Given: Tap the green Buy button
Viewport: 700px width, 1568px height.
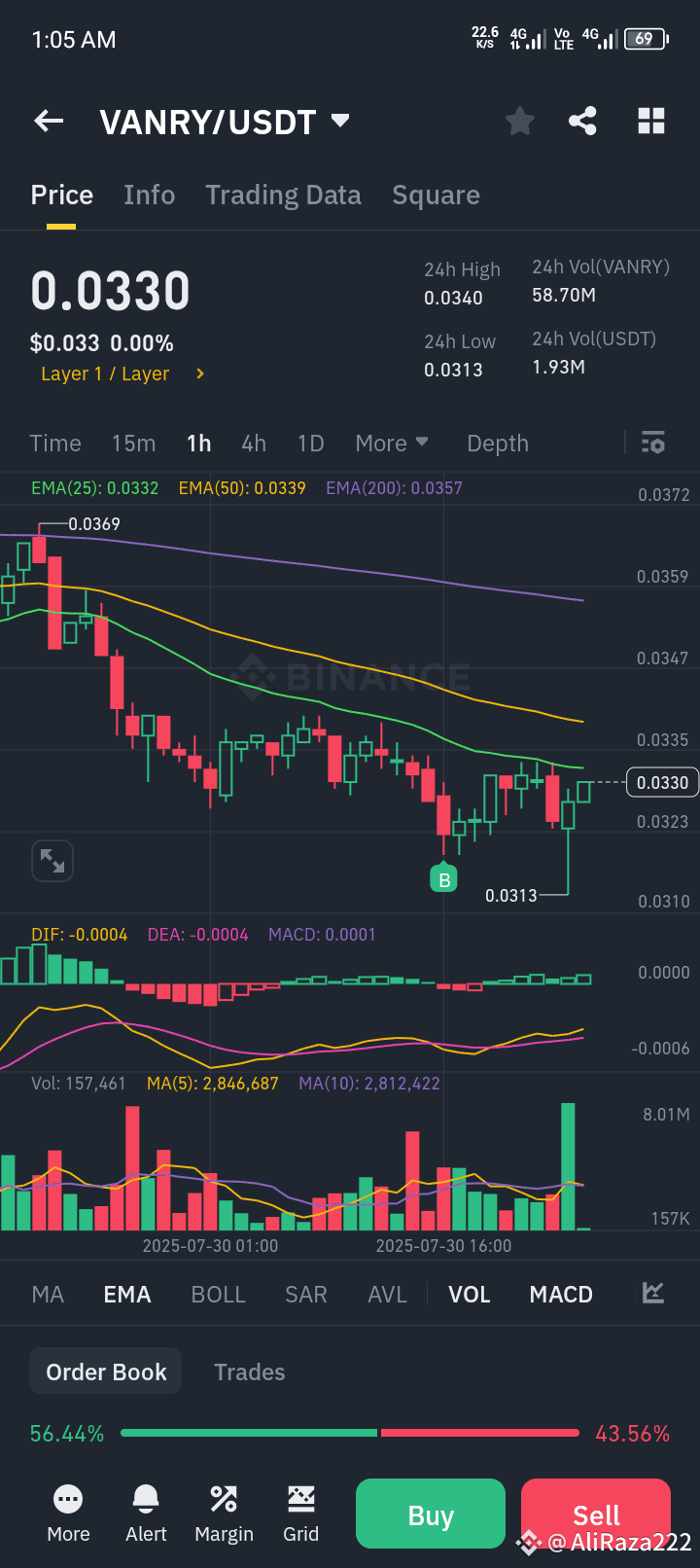Looking at the screenshot, I should (431, 1514).
